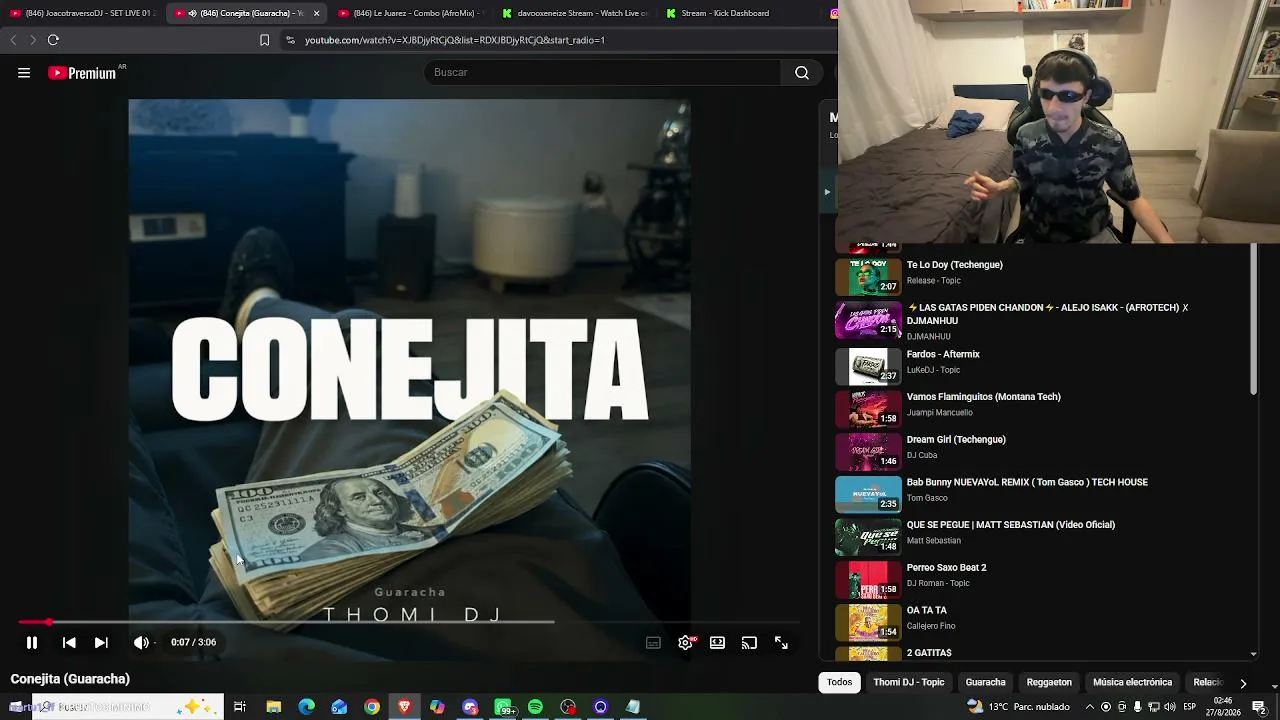Switch to the Le Juarez Combo tab
The height and width of the screenshot is (720, 1280).
tap(410, 13)
